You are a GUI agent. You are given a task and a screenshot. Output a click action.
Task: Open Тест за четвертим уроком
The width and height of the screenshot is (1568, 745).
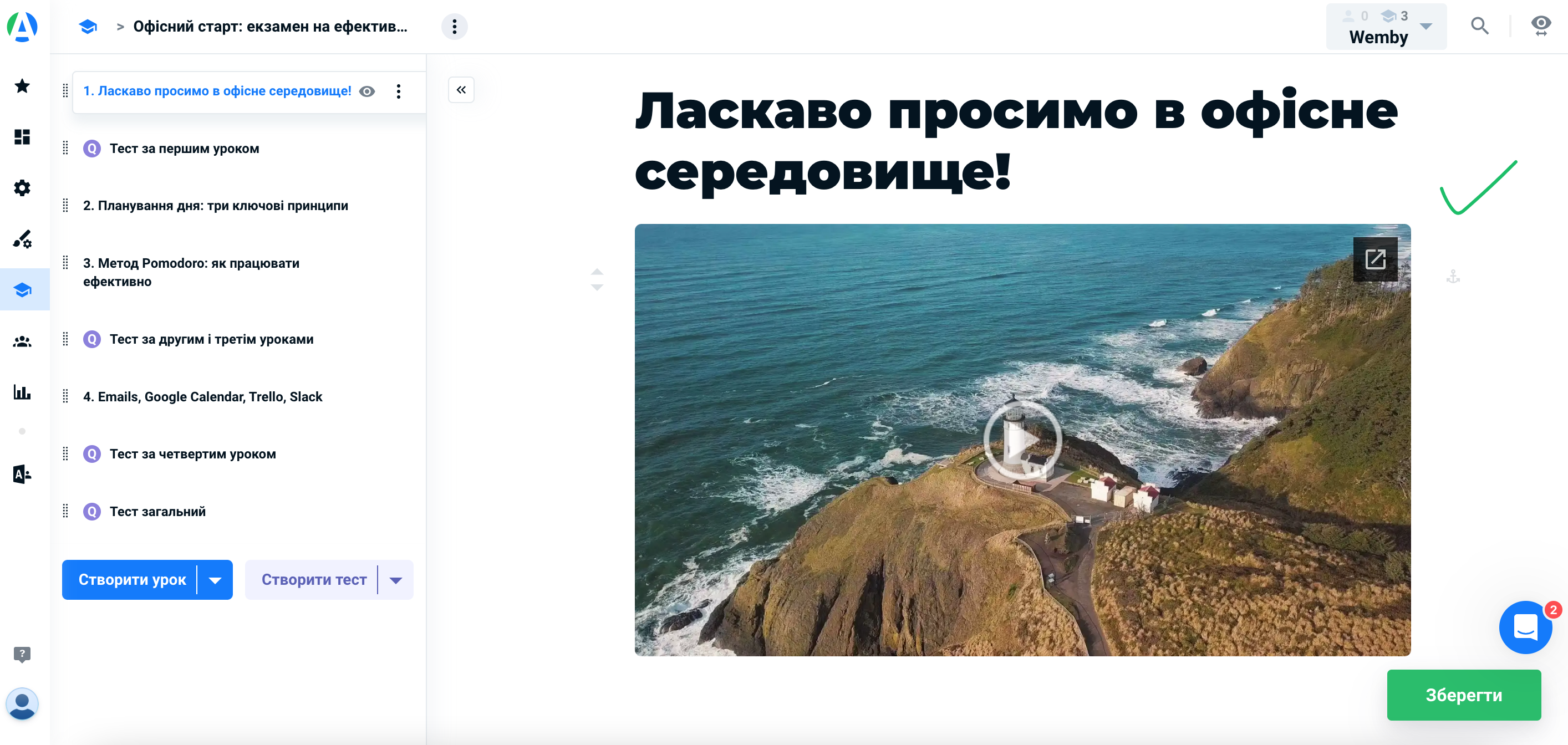(x=192, y=454)
